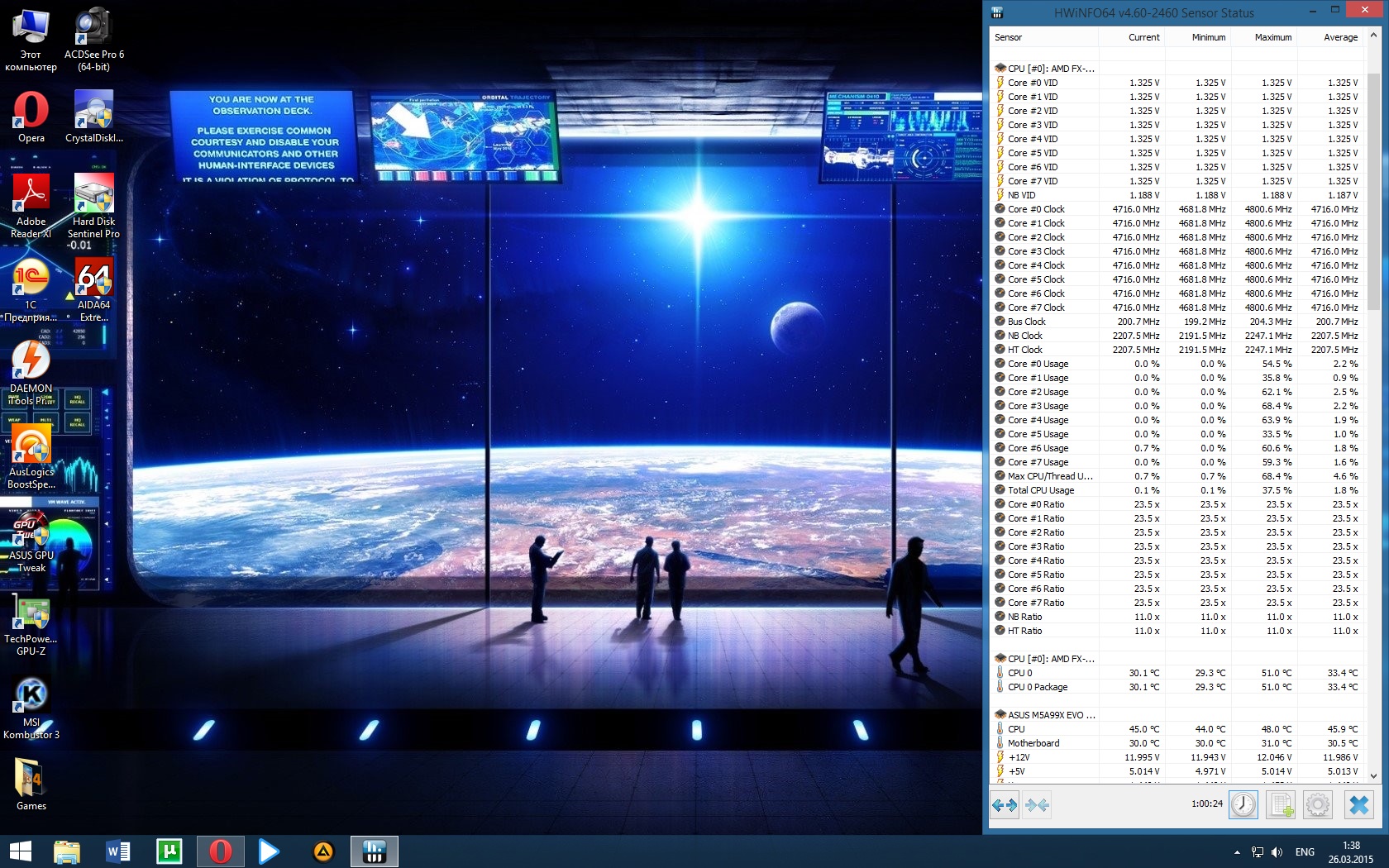Click the ENG language indicator
The image size is (1389, 868).
pos(1305,852)
